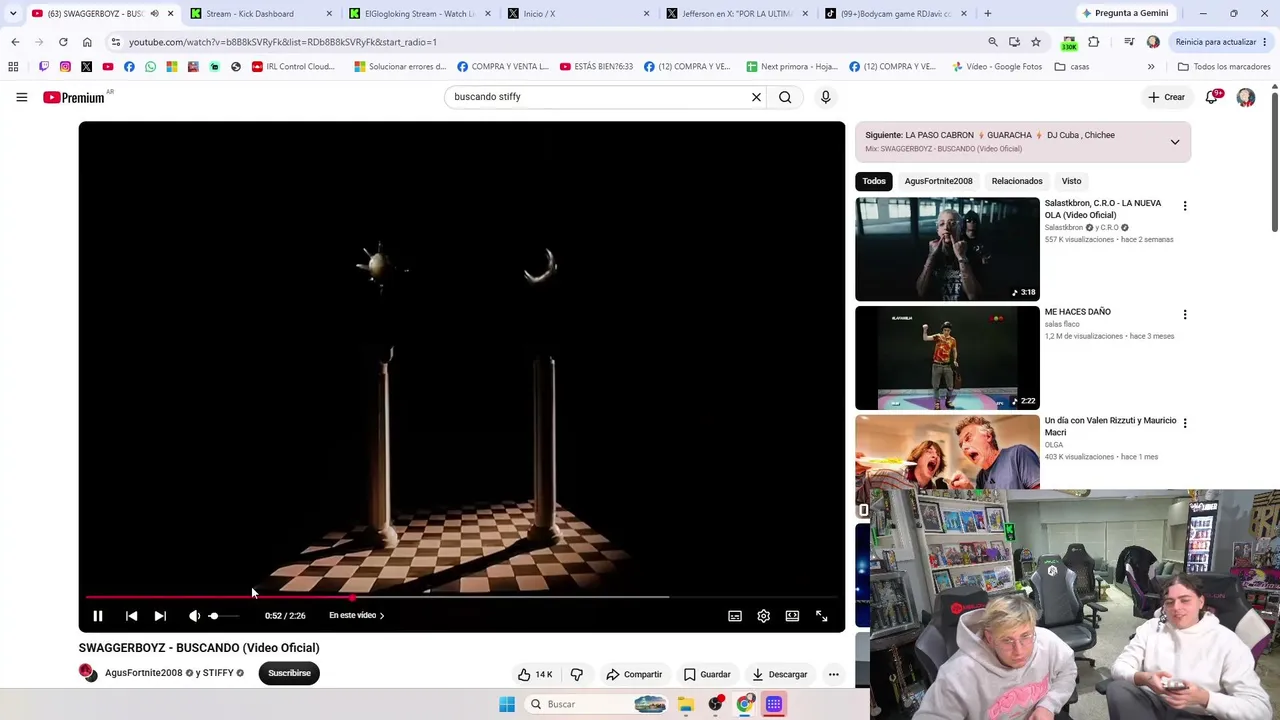Viewport: 1280px width, 720px height.
Task: Select the 'Todos' filter chip
Action: click(x=874, y=181)
